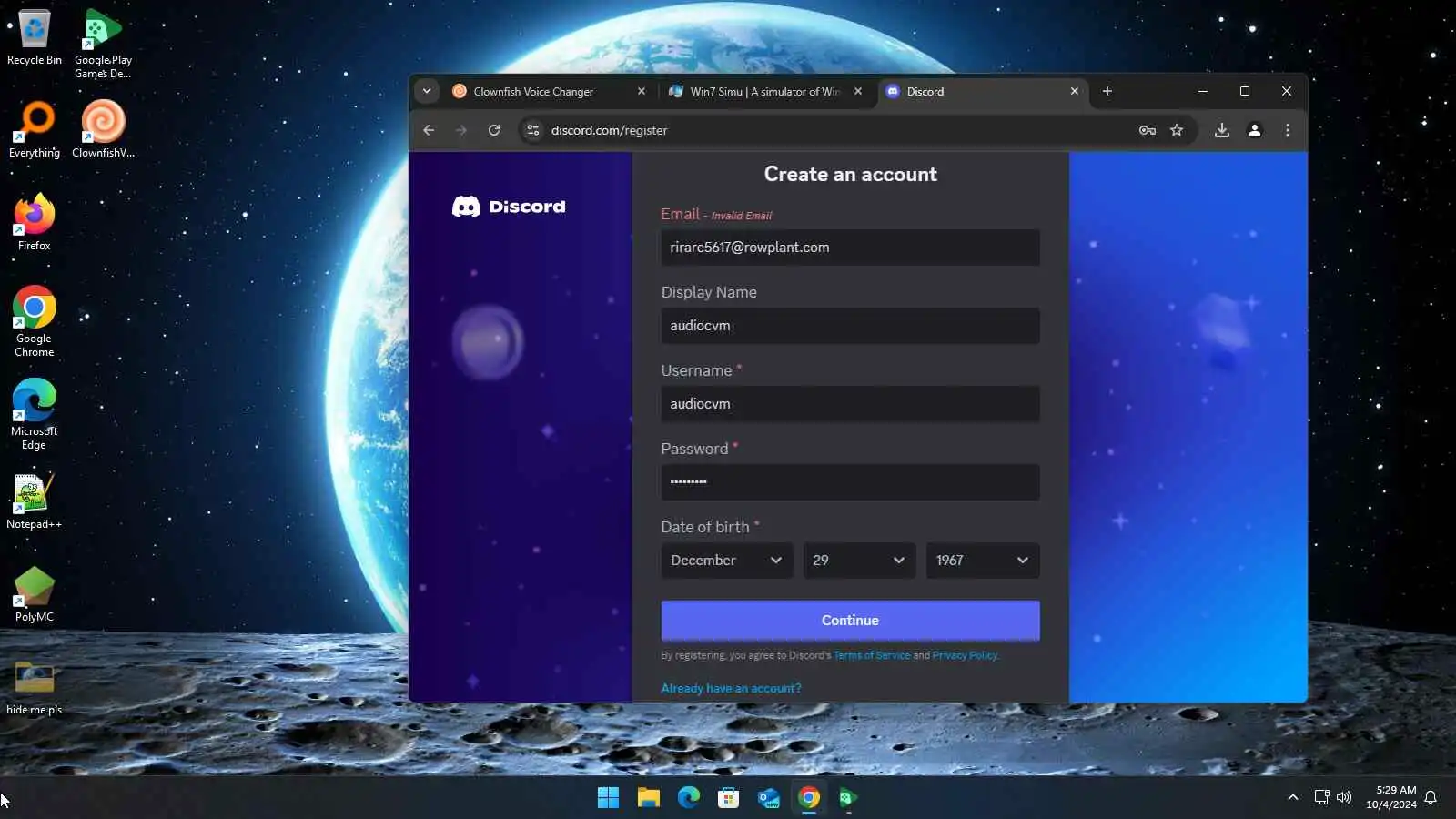Screen dimensions: 1456x819
Task: Open the clock and date in taskbar
Action: pos(1391,797)
